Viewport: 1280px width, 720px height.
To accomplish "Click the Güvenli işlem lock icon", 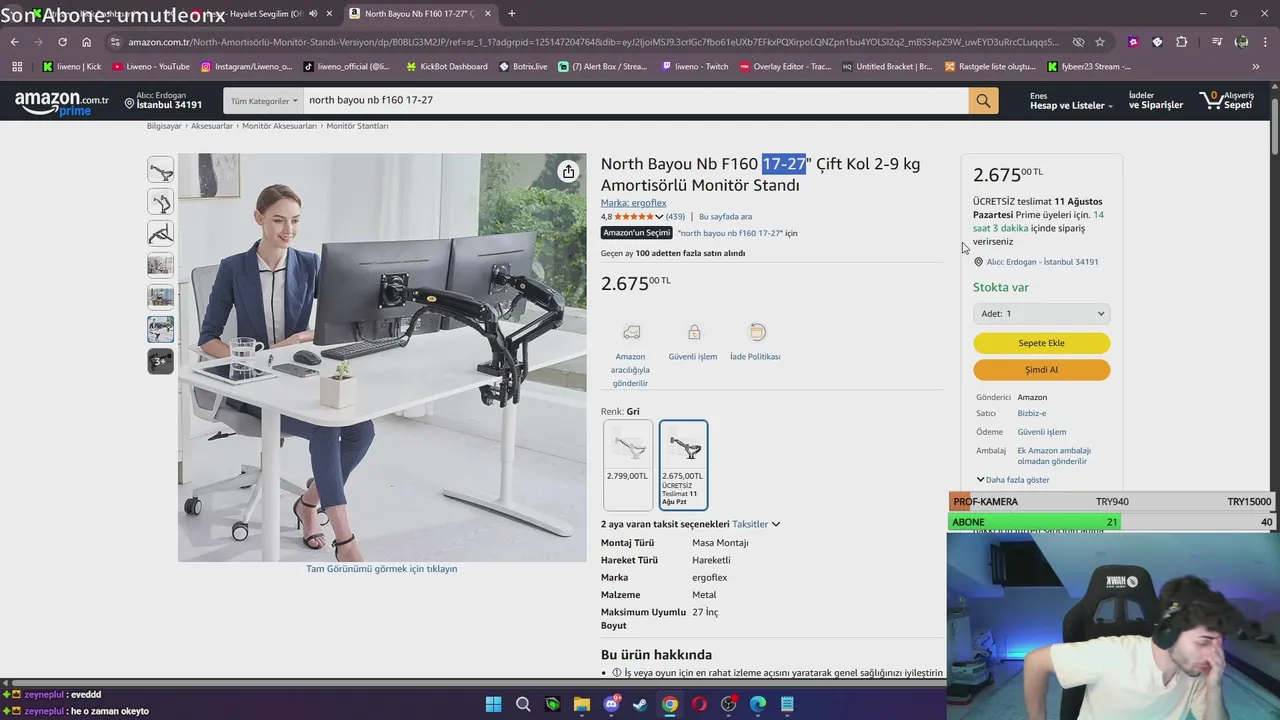I will (694, 332).
